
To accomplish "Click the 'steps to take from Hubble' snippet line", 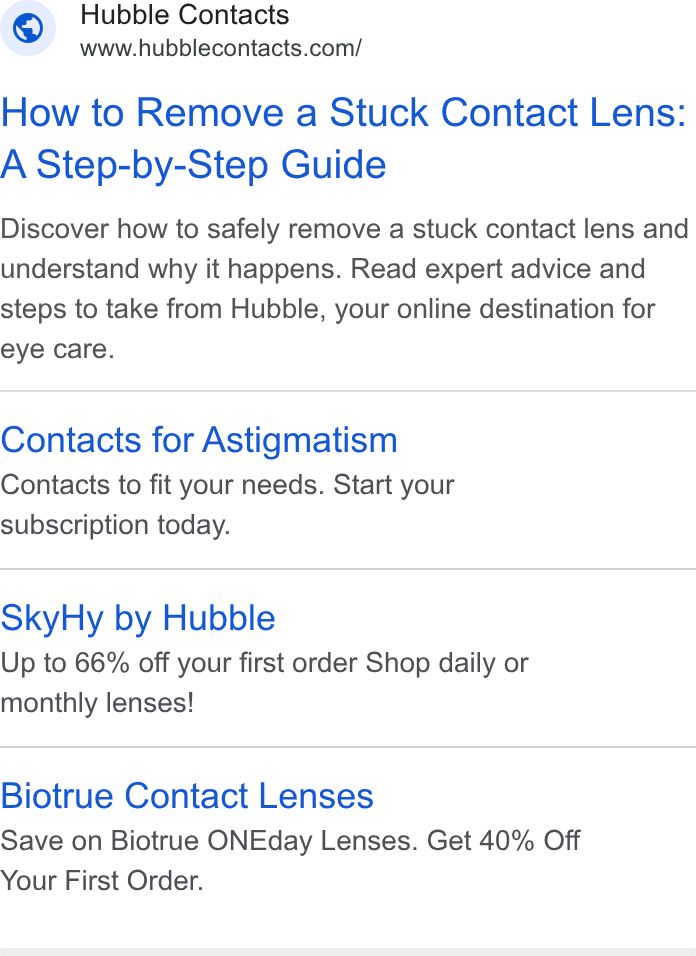I will (x=327, y=309).
